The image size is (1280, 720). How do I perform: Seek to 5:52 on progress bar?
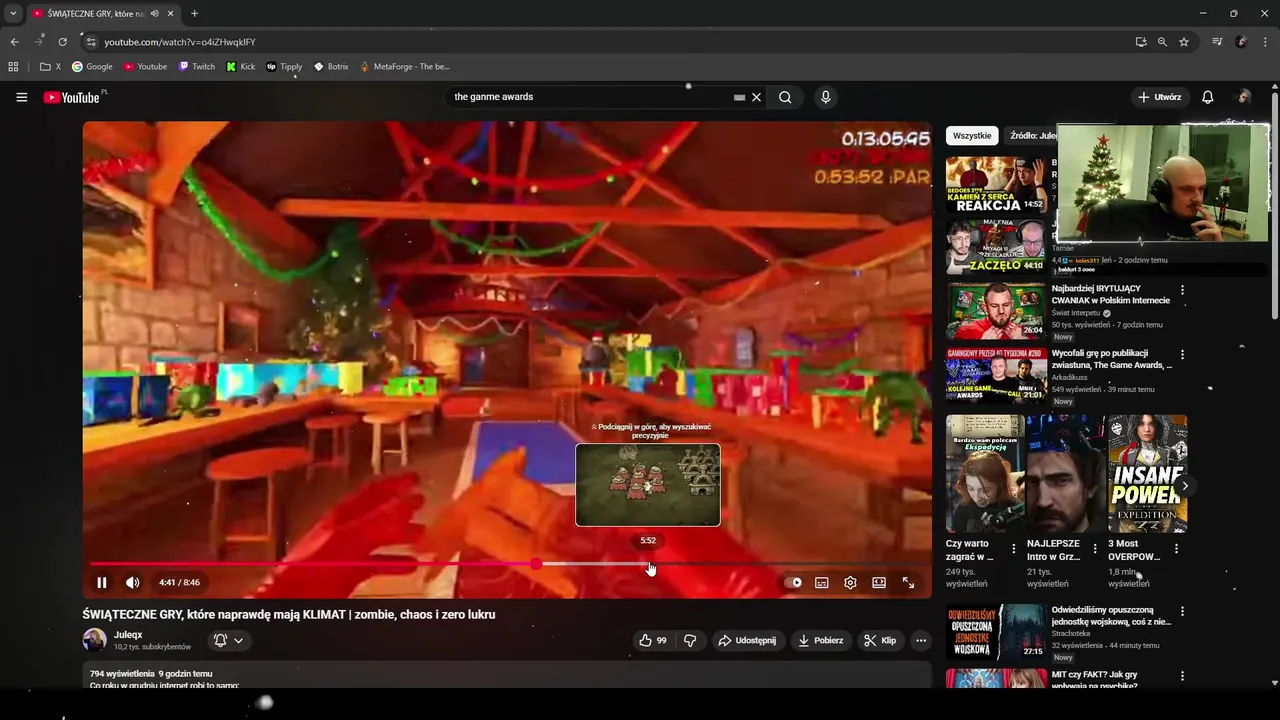[x=649, y=564]
